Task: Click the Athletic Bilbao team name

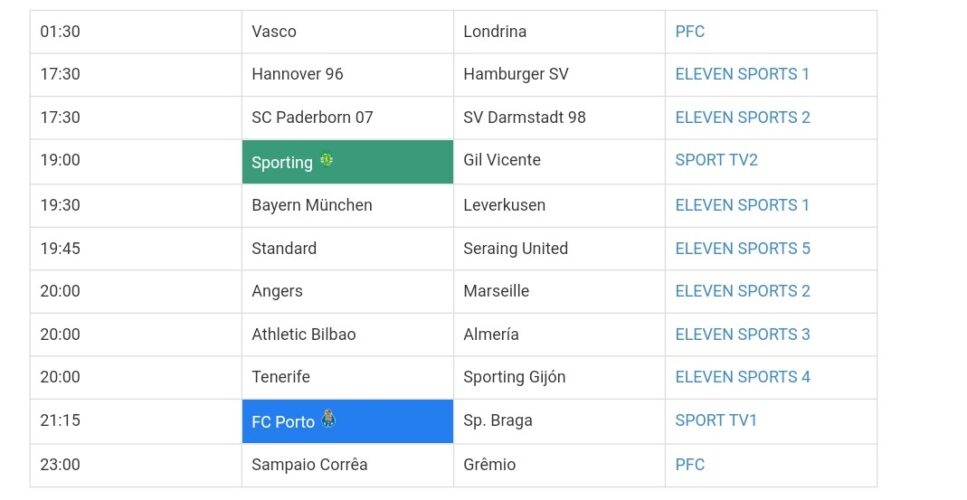Action: click(x=303, y=334)
